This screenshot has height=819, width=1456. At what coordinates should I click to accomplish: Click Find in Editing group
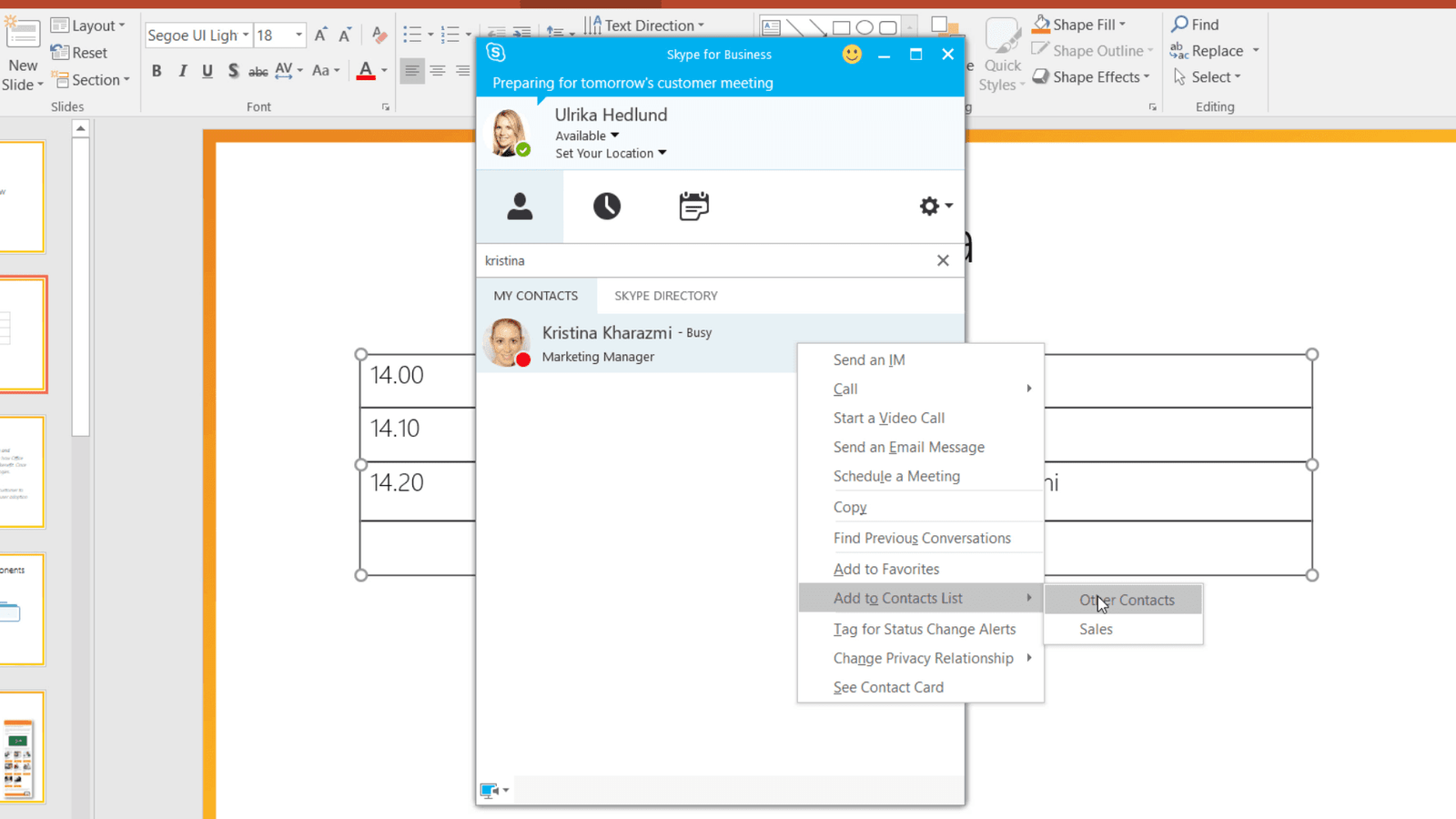(1195, 25)
